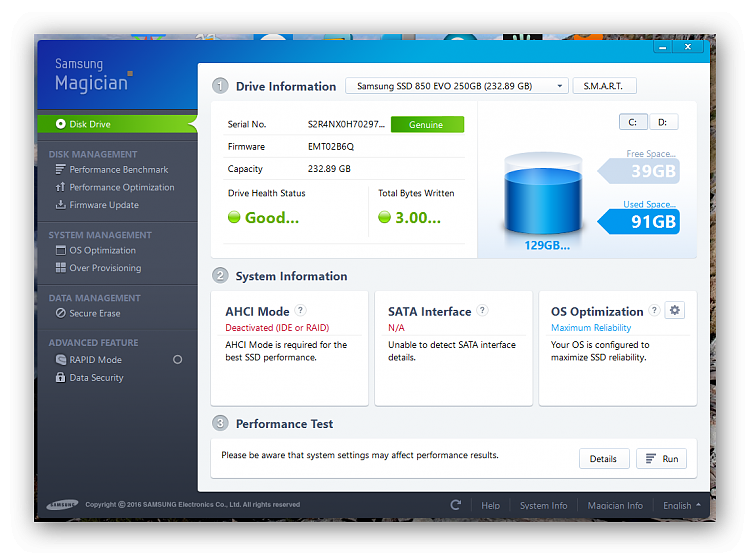Click the Samsung logo in footer
This screenshot has width=750, height=556.
[x=62, y=505]
